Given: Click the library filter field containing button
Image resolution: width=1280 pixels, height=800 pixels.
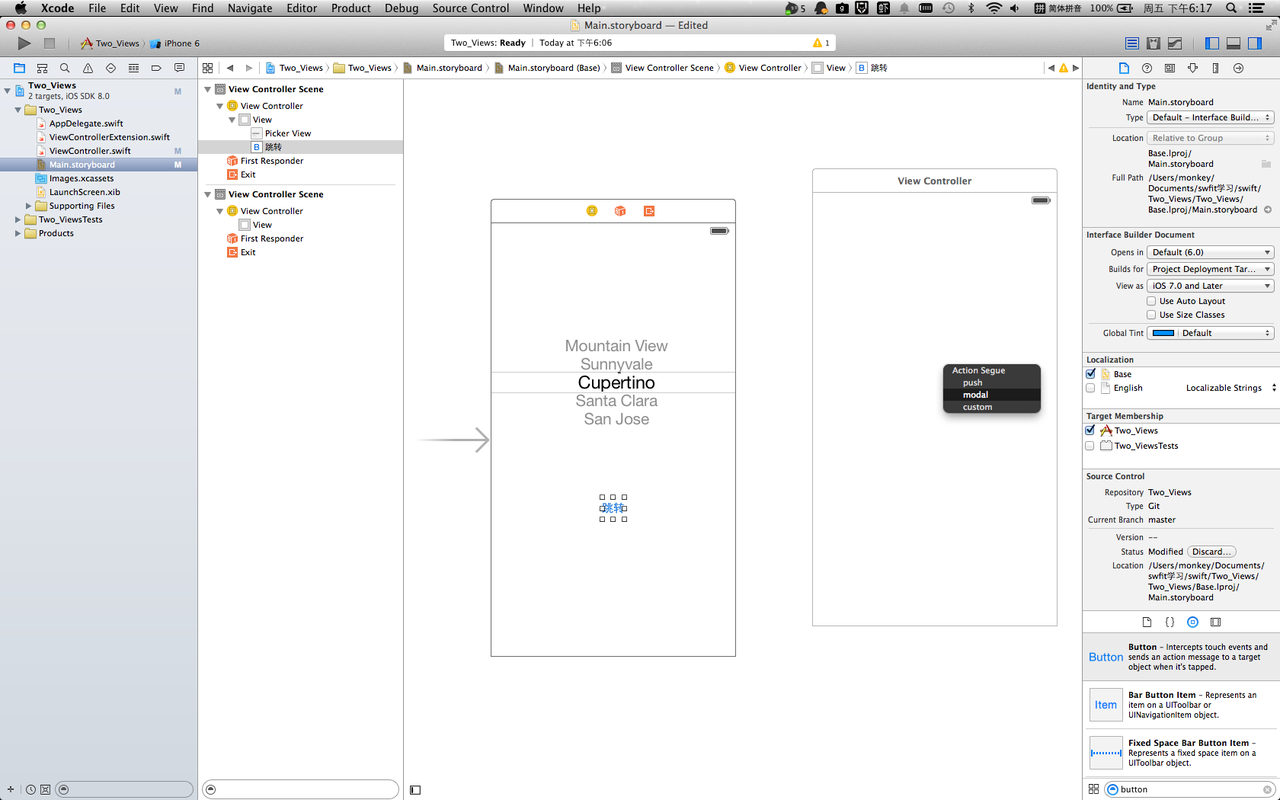Looking at the screenshot, I should (x=1189, y=789).
